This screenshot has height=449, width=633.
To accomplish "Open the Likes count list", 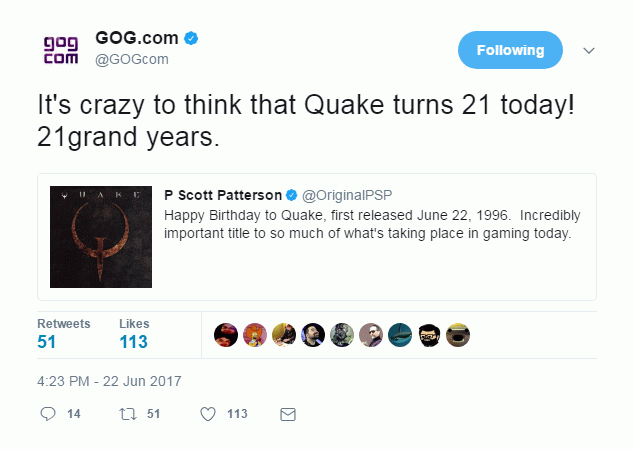I will pyautogui.click(x=134, y=334).
